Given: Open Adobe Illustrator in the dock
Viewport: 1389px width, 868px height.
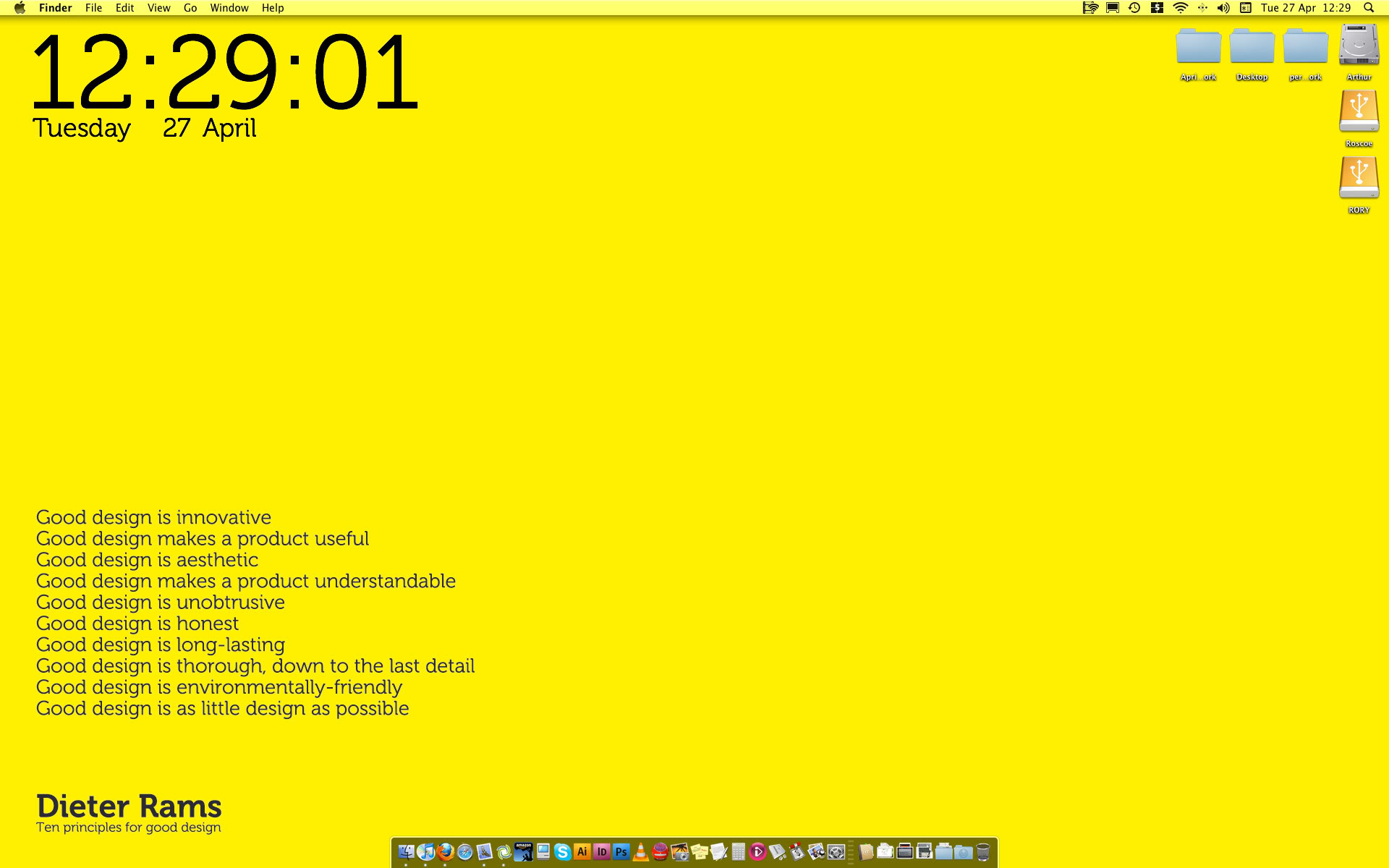Looking at the screenshot, I should (582, 851).
